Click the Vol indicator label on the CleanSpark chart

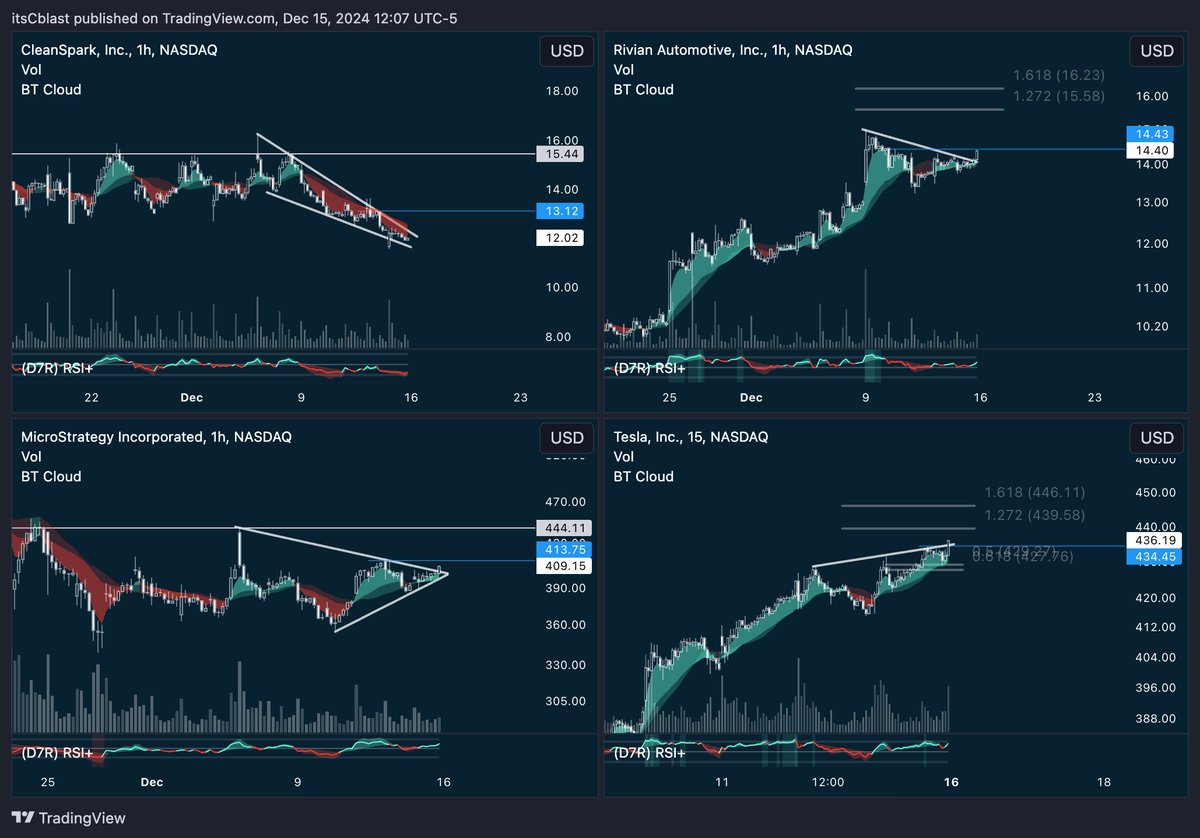(31, 69)
